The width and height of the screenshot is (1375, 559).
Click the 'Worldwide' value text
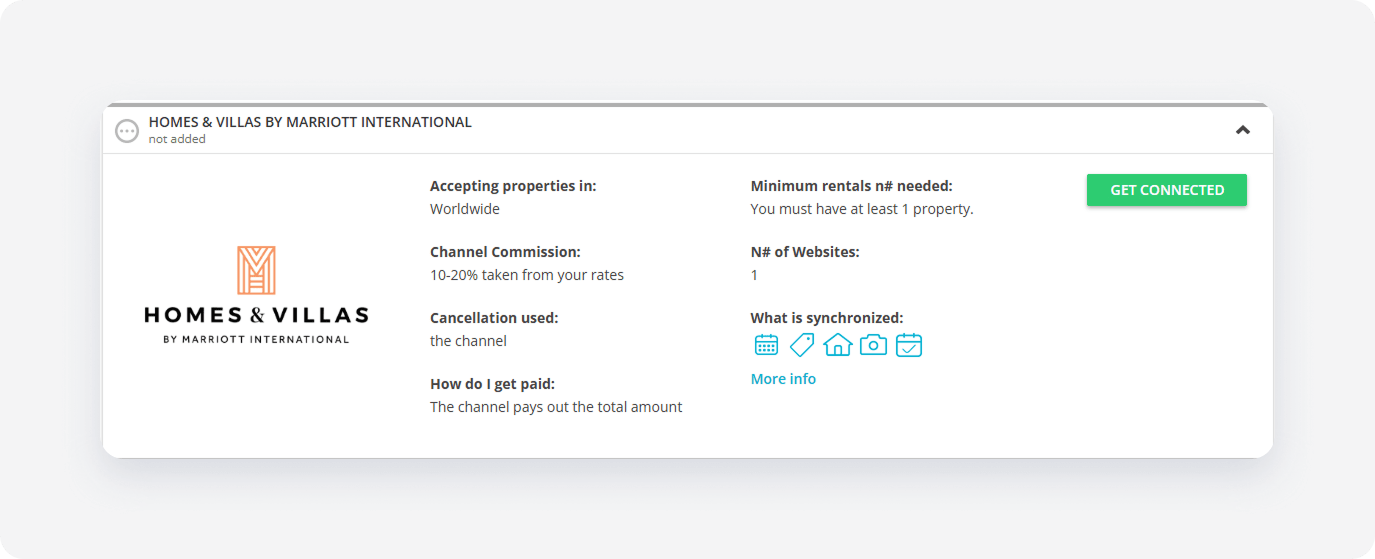click(x=465, y=209)
